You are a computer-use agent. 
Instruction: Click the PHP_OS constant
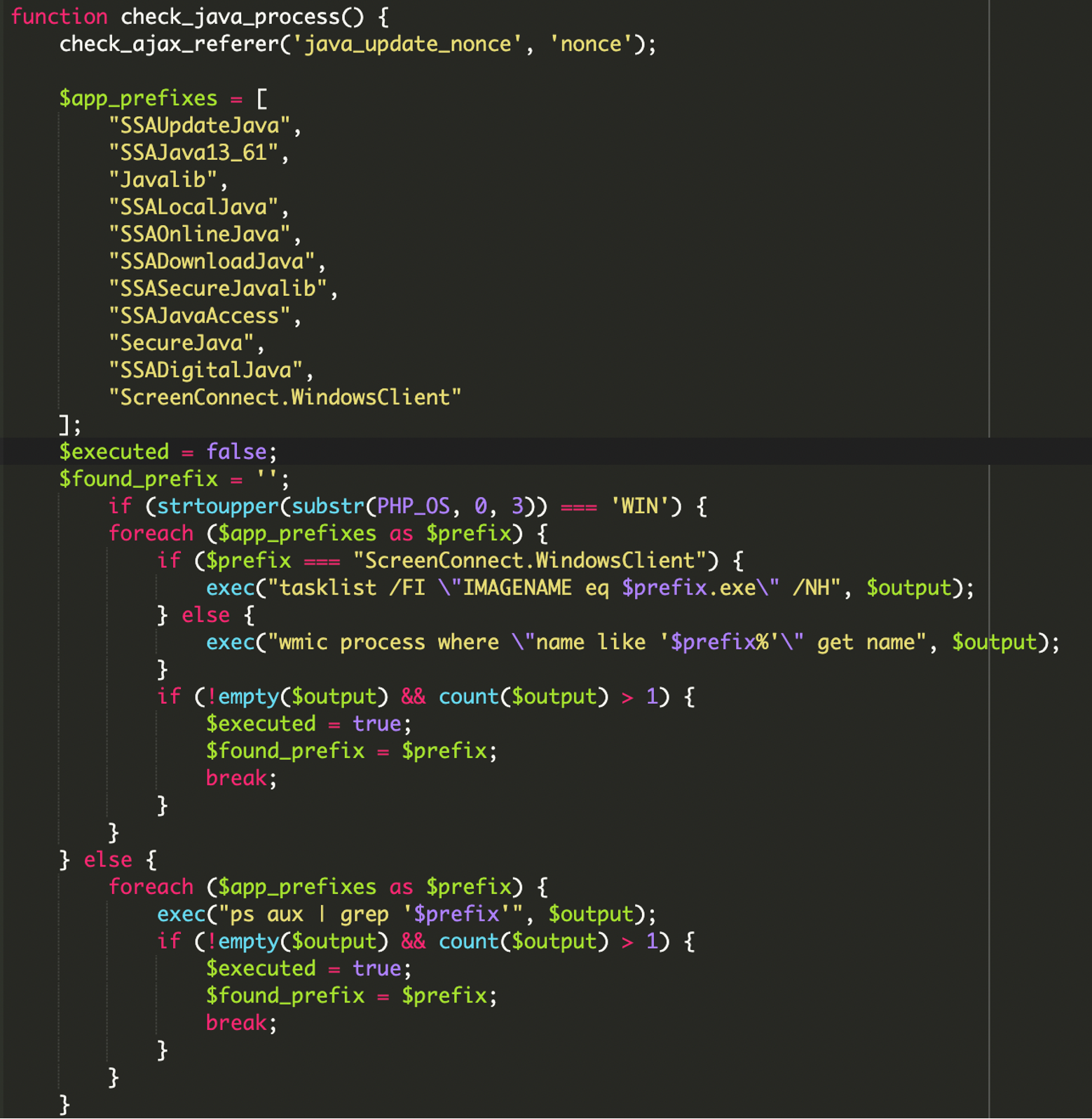[413, 506]
